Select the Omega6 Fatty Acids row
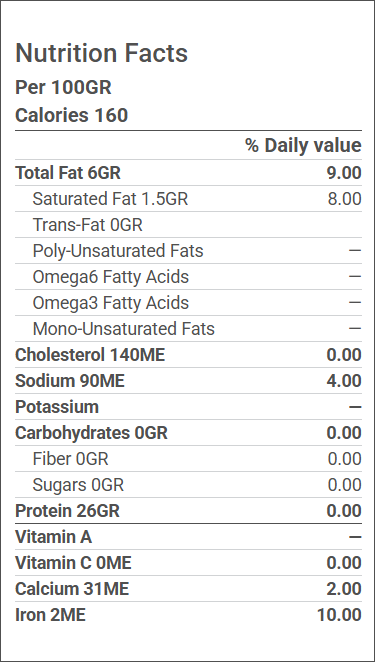Image resolution: width=375 pixels, height=662 pixels. [x=188, y=277]
